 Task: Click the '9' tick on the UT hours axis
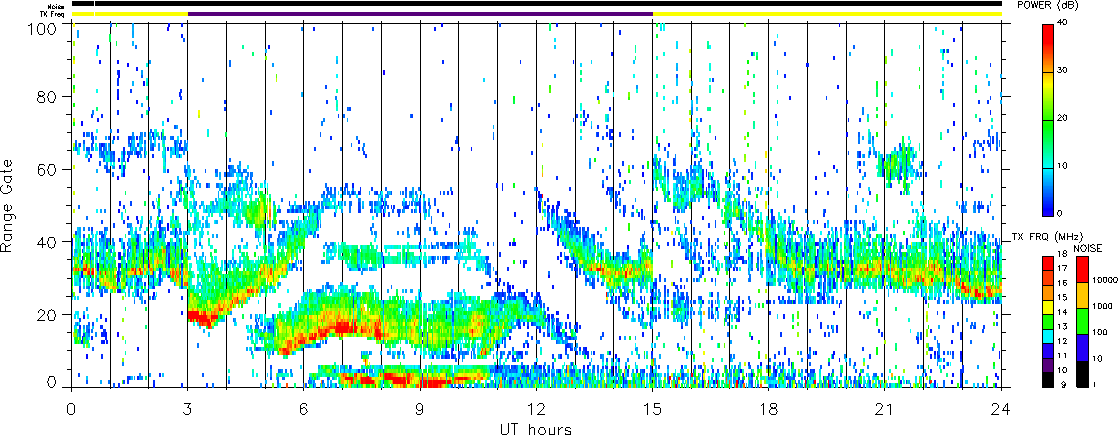[x=420, y=409]
